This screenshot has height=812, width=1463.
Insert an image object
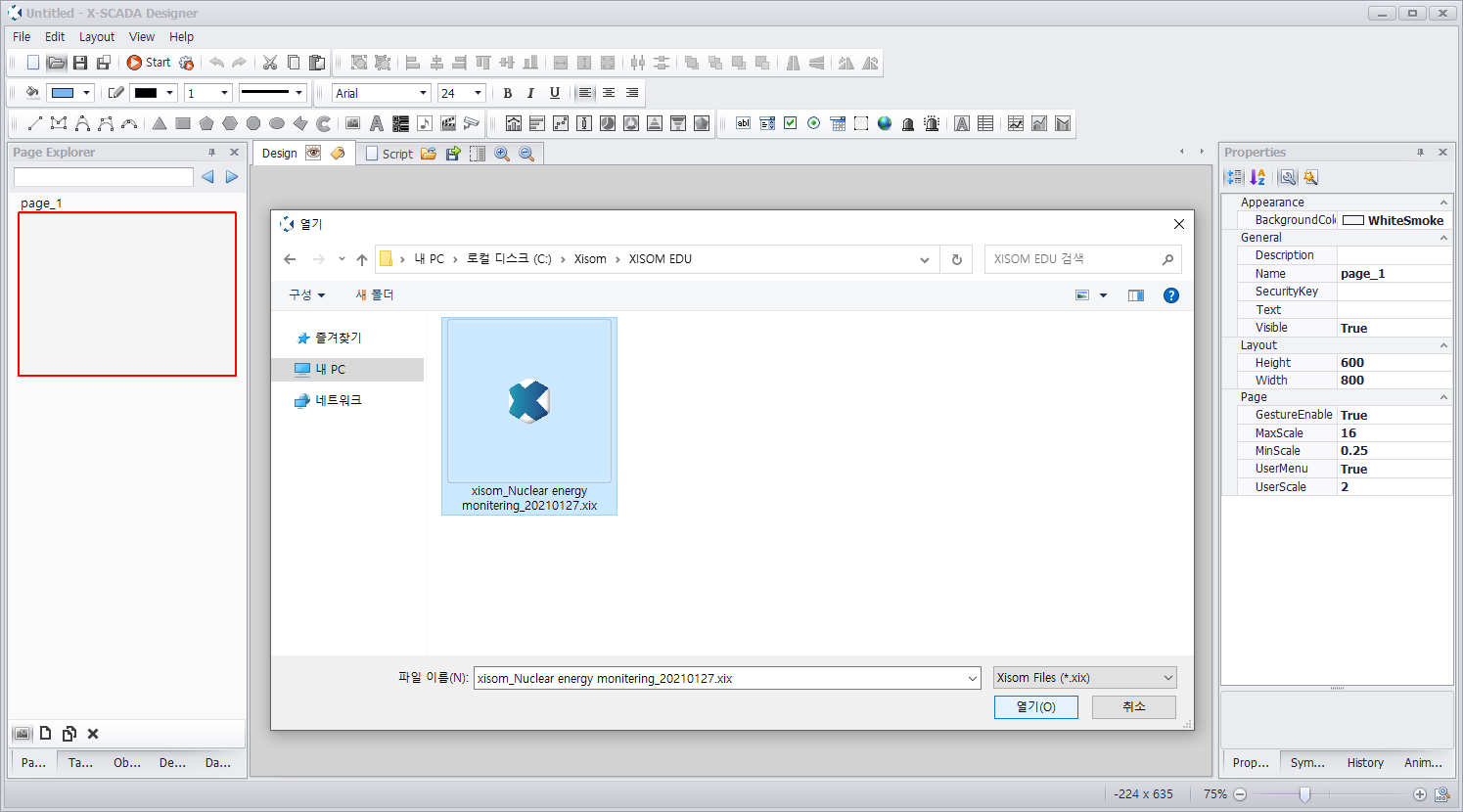[x=353, y=123]
